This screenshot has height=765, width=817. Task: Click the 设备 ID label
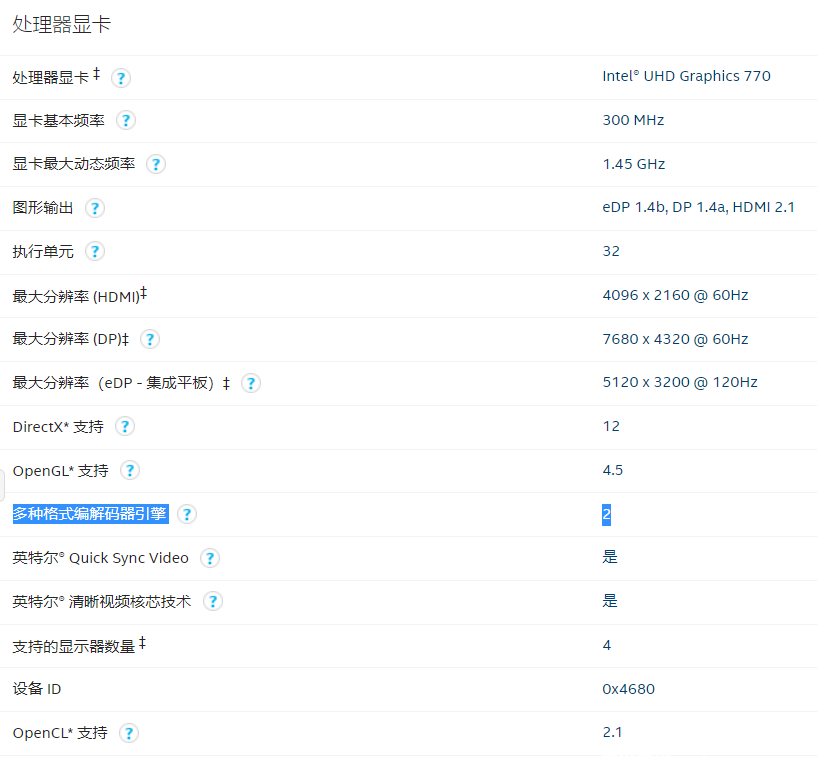(37, 689)
